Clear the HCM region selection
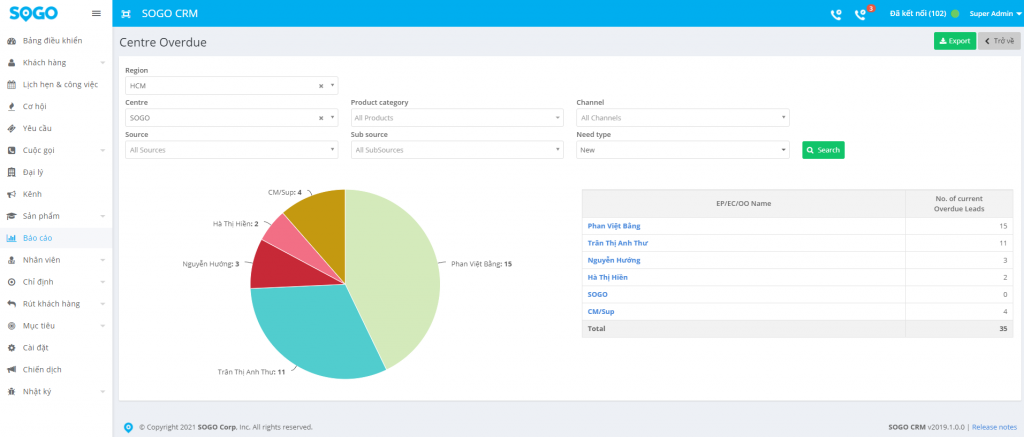Image resolution: width=1024 pixels, height=437 pixels. point(321,86)
